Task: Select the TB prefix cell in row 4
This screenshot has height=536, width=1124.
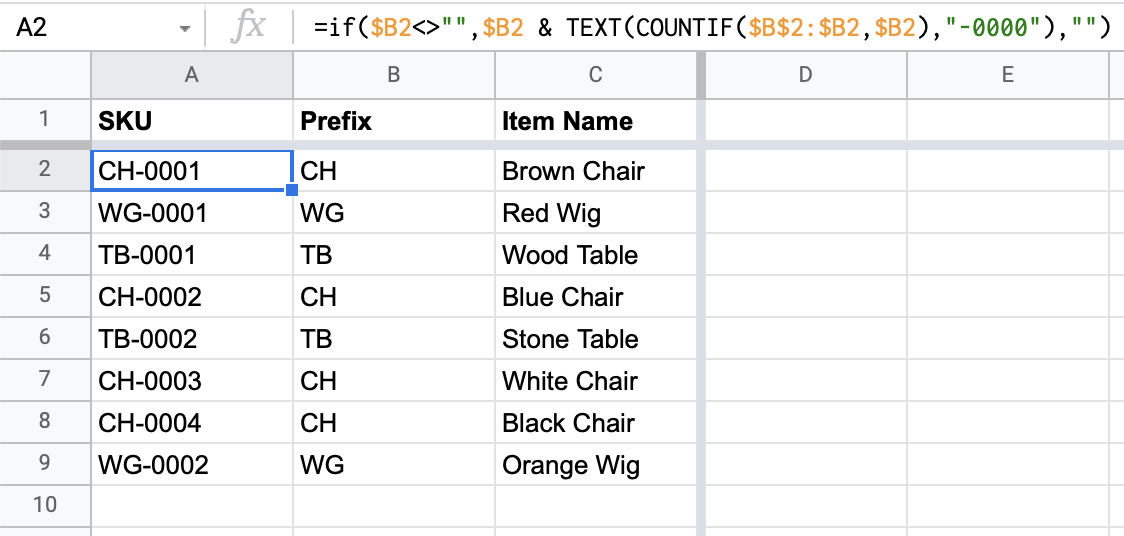Action: click(x=394, y=255)
